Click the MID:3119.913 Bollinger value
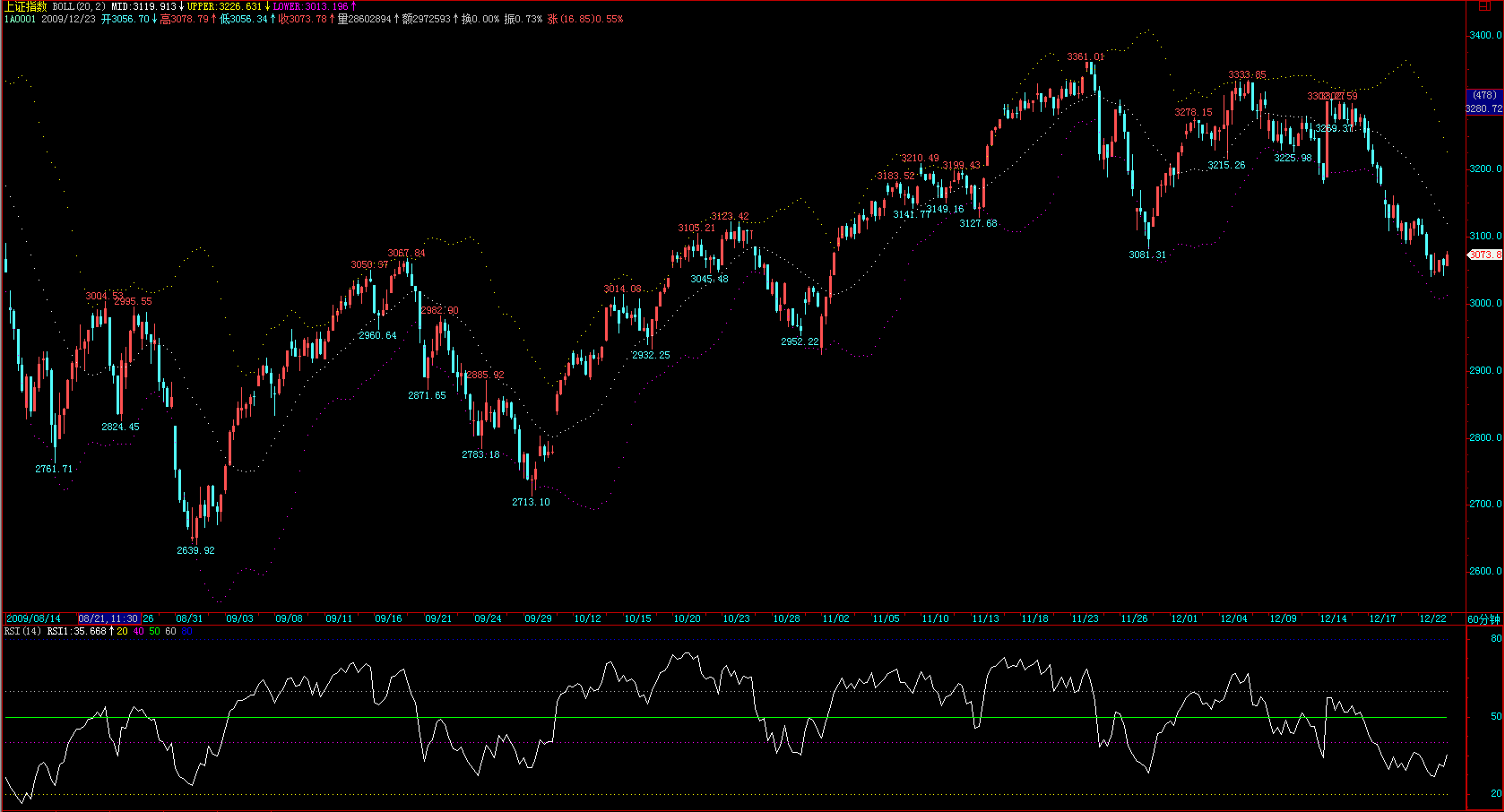This screenshot has width=1505, height=812. click(x=143, y=6)
